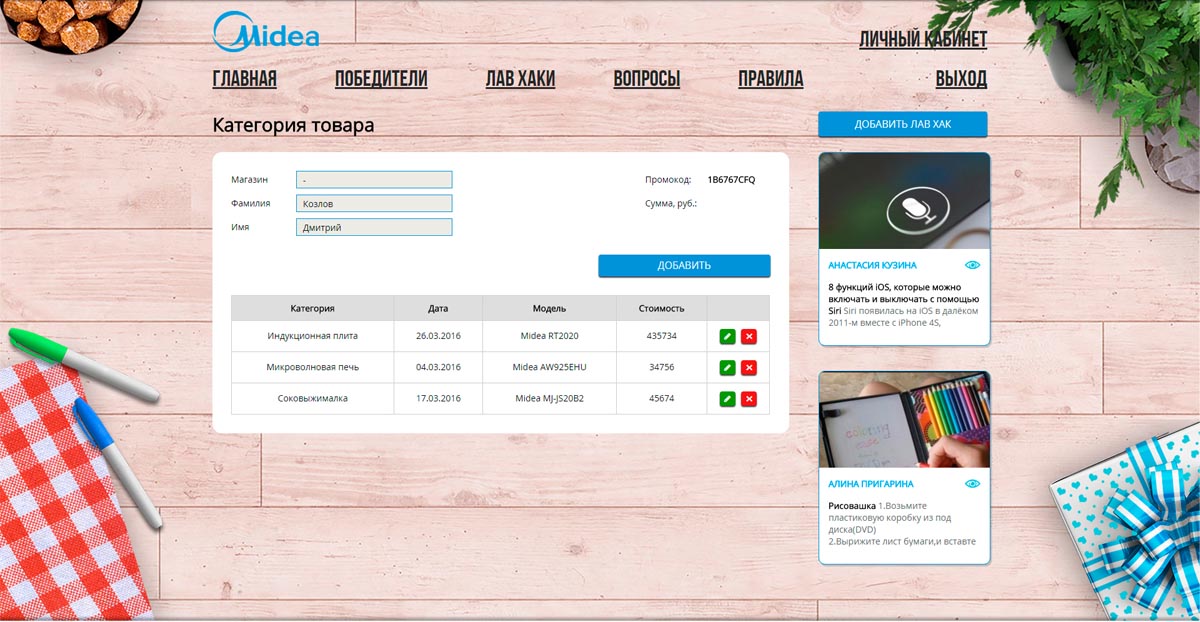Click the blue Добавить button
This screenshot has width=1200, height=622.
tap(684, 266)
